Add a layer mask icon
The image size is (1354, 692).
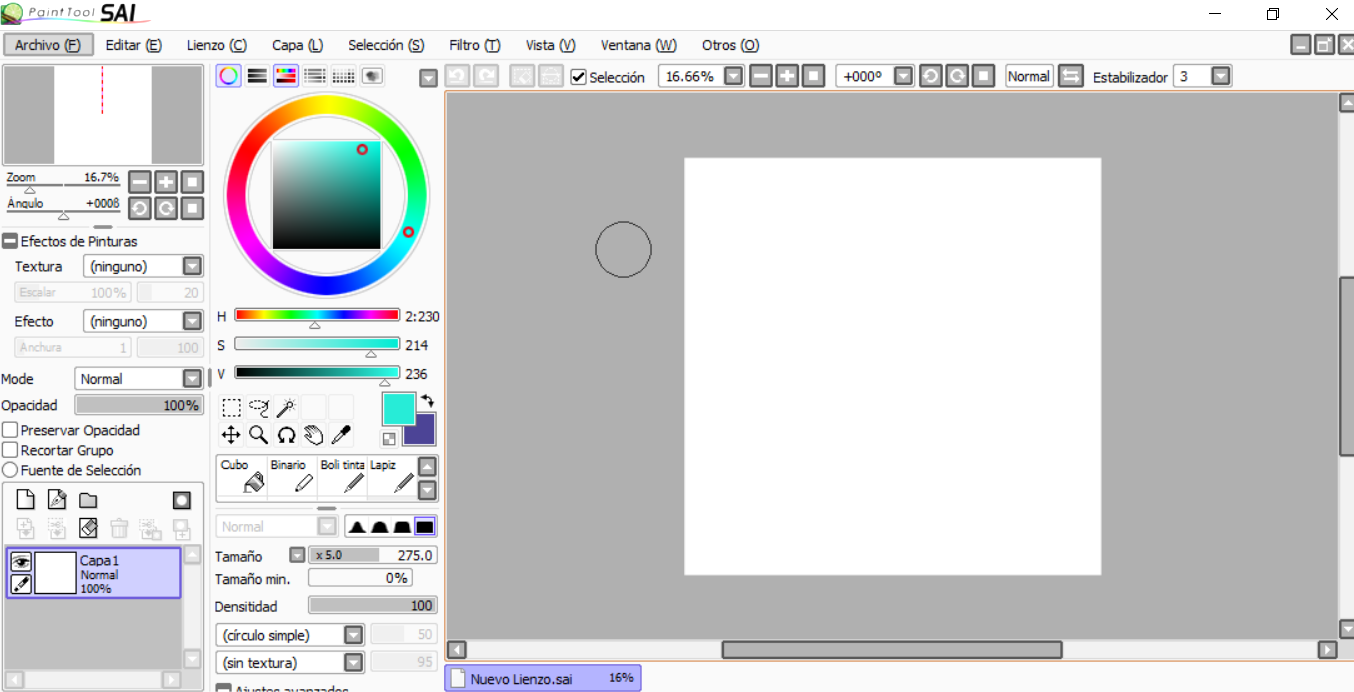pos(181,500)
